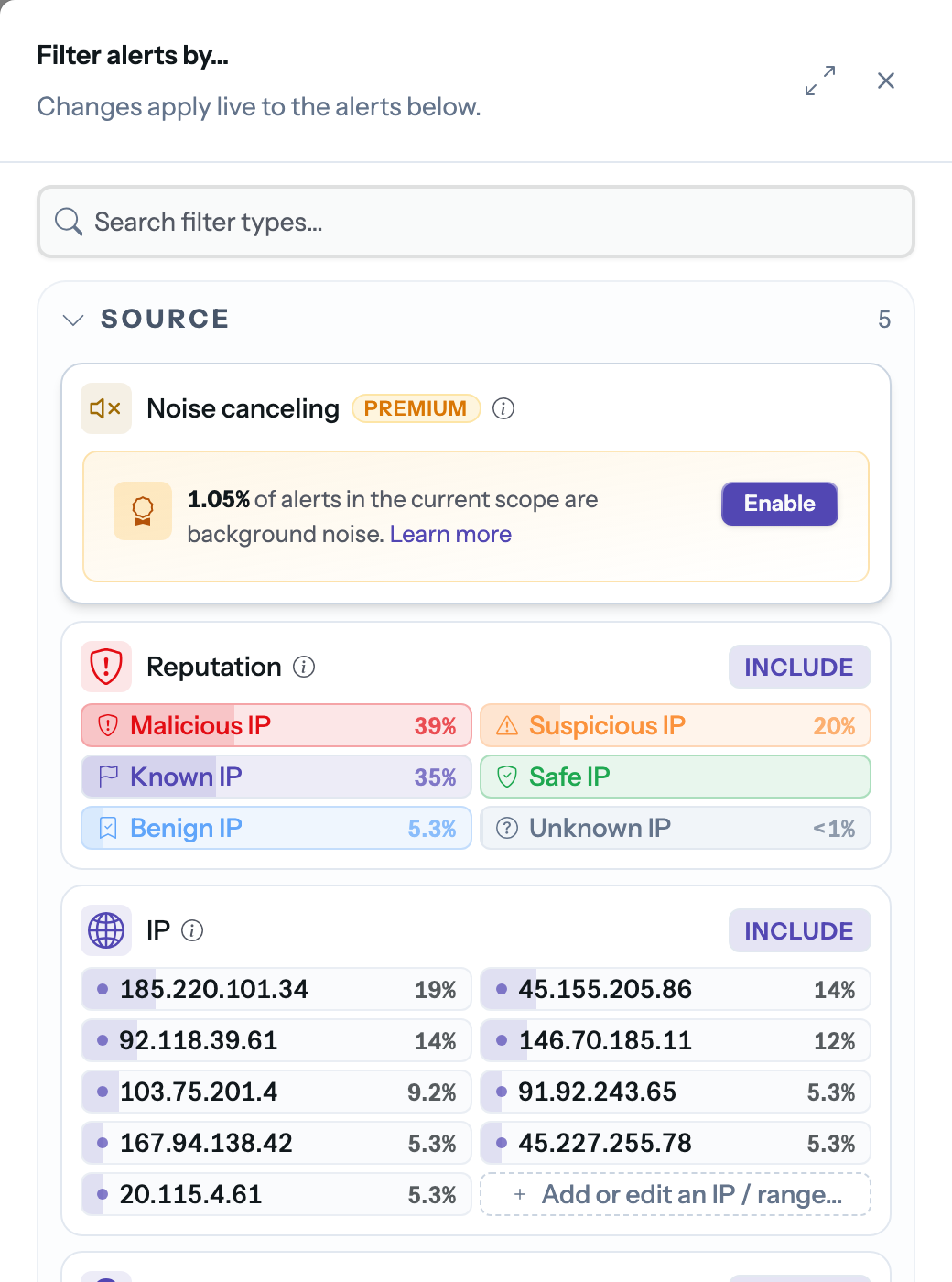The width and height of the screenshot is (952, 1282).
Task: Toggle the Reputation INCLUDE mode button
Action: click(799, 667)
